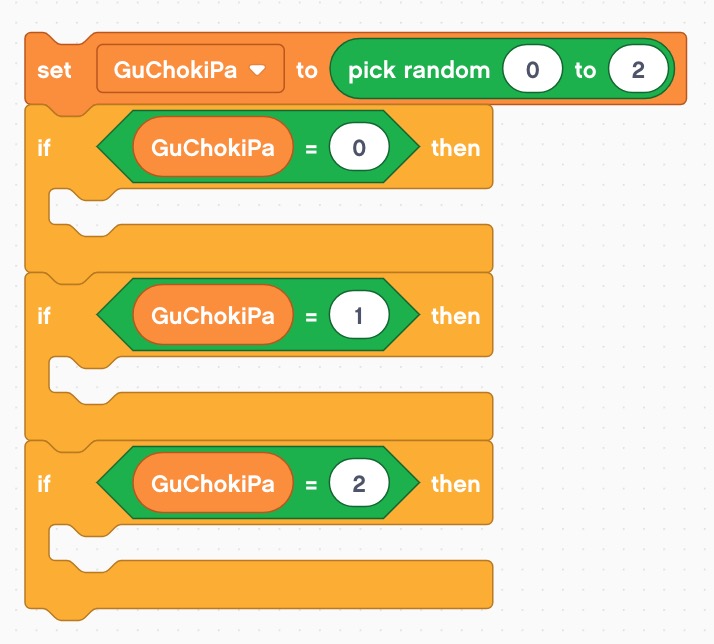
Task: Select GuChokiPa variable in the "= 1" condition
Action: (212, 316)
